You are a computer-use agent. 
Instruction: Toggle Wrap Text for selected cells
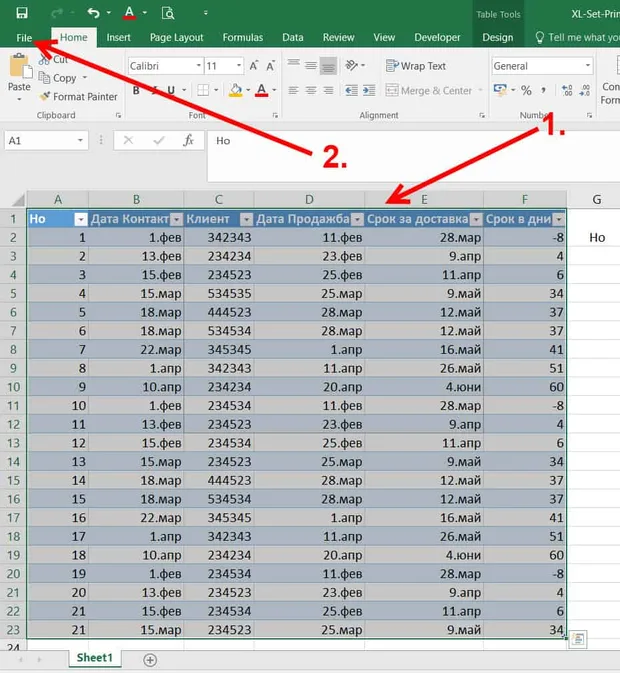coord(416,66)
